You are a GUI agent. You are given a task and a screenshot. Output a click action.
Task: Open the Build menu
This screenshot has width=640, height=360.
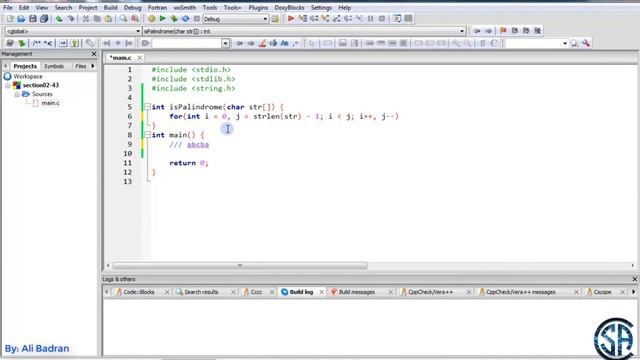110,7
